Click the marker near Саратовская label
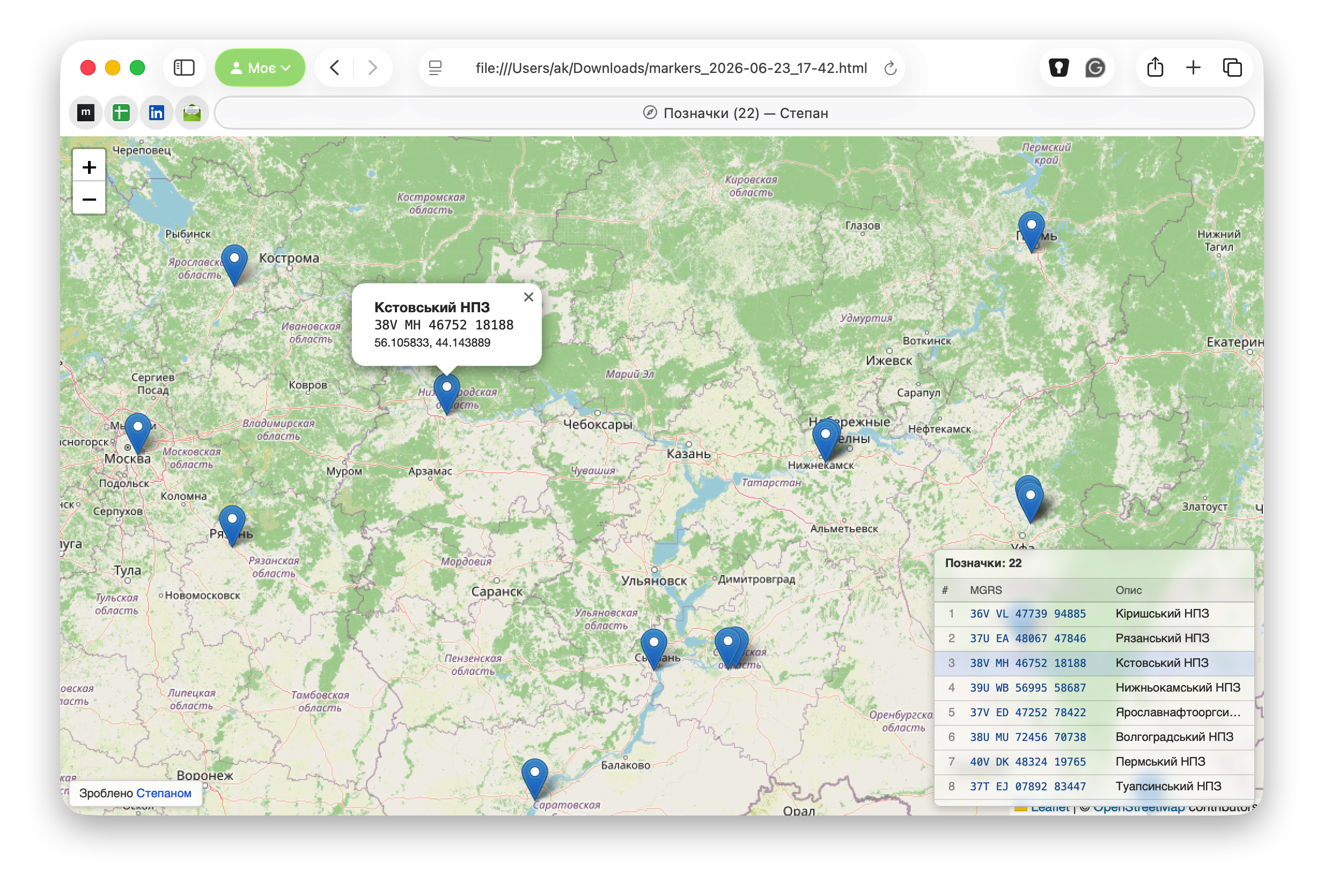Viewport: 1324px width, 896px height. pyautogui.click(x=535, y=779)
